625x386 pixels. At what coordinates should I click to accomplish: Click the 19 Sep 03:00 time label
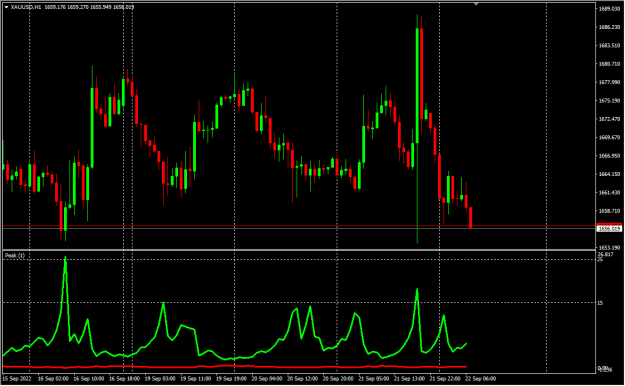(x=160, y=378)
